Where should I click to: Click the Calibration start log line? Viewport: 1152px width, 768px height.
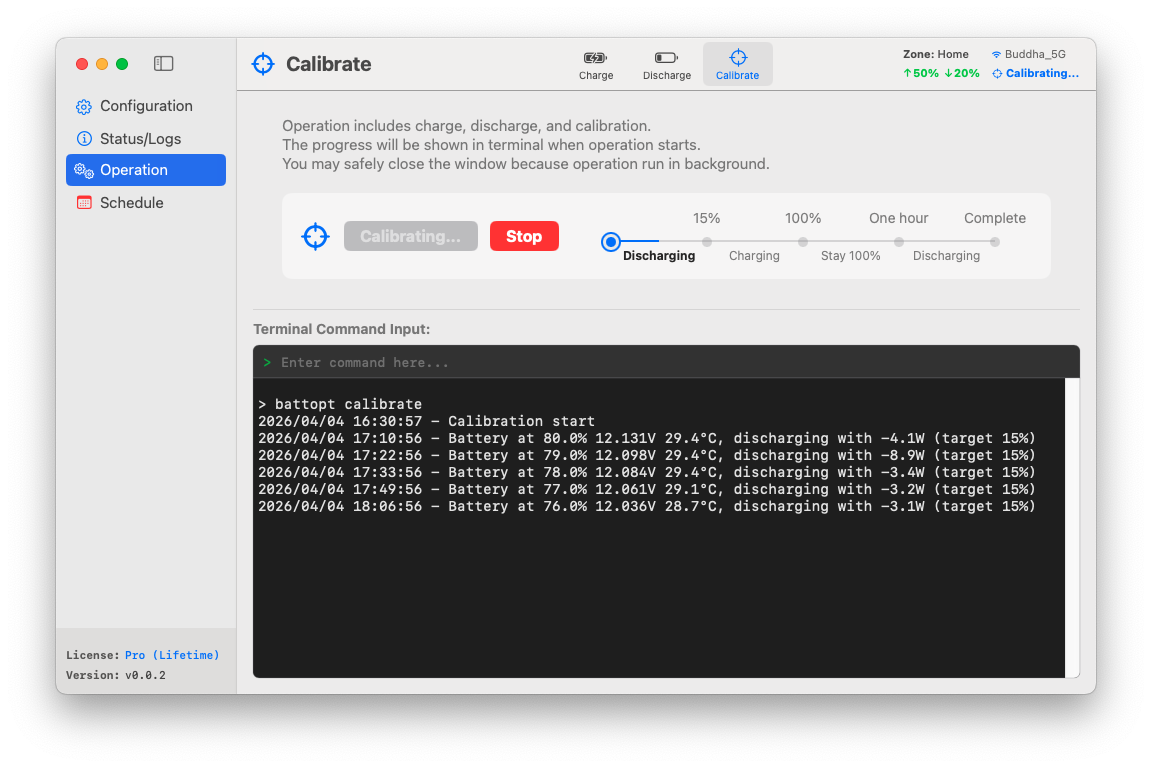coord(426,421)
